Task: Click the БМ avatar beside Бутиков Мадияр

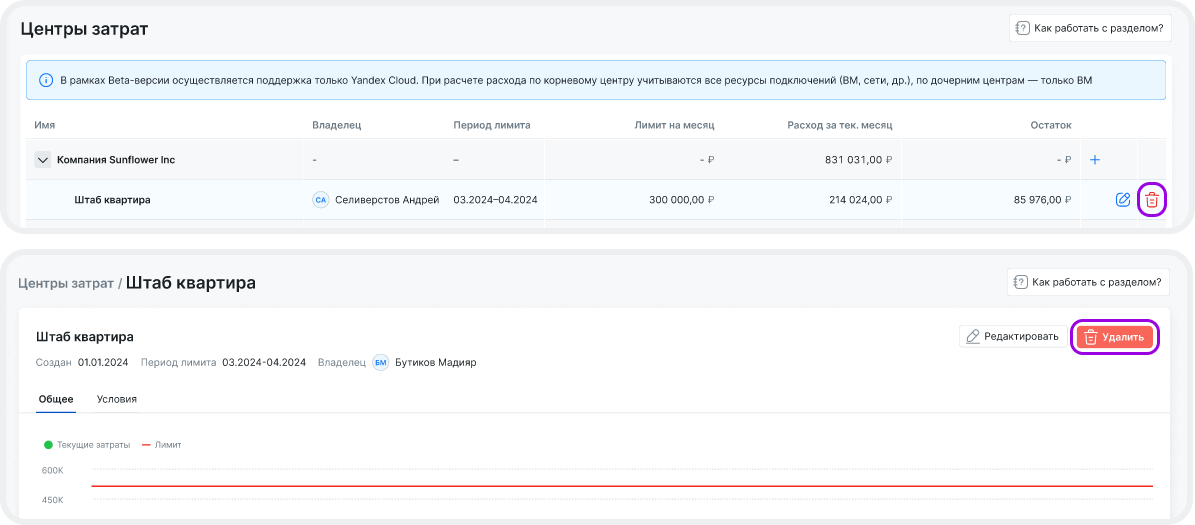Action: coord(381,363)
